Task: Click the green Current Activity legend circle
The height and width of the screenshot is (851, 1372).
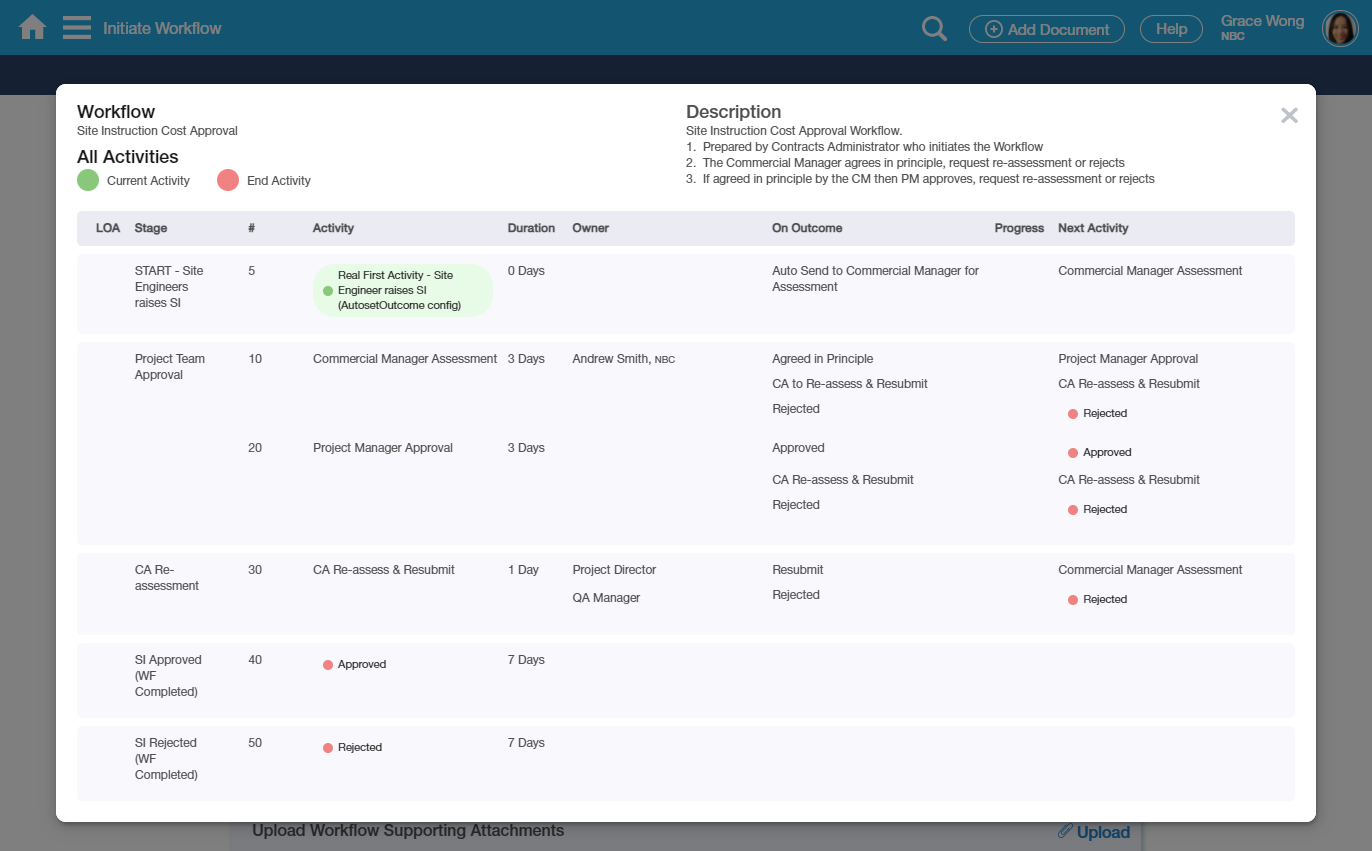Action: (x=88, y=181)
